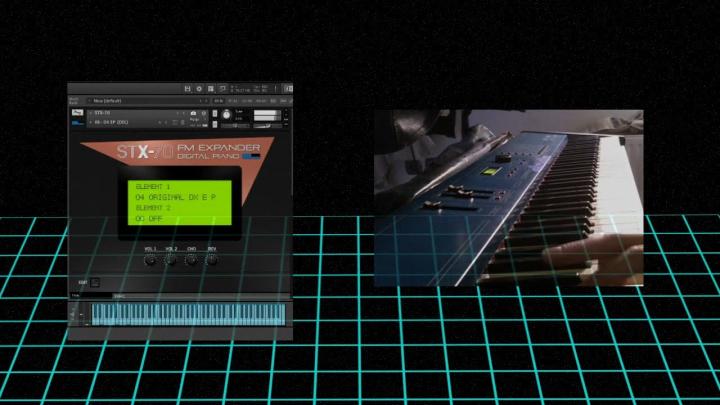
Task: Select the 01-16 rack page tab
Action: [x=219, y=101]
